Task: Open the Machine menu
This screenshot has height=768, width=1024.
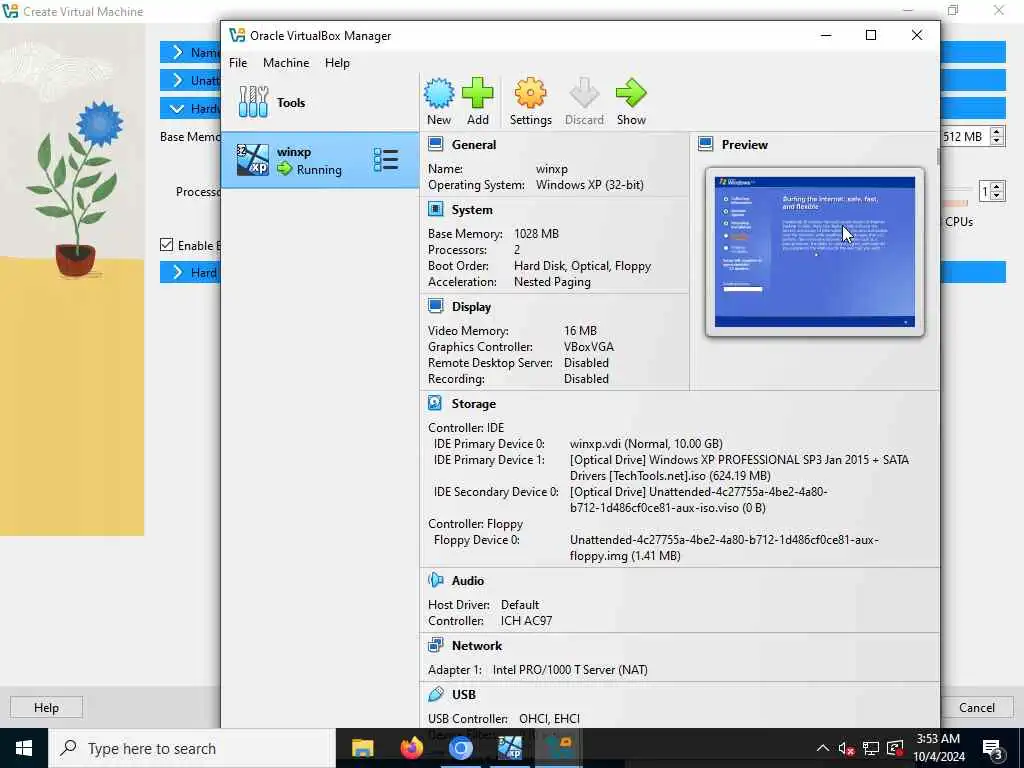Action: pos(286,63)
